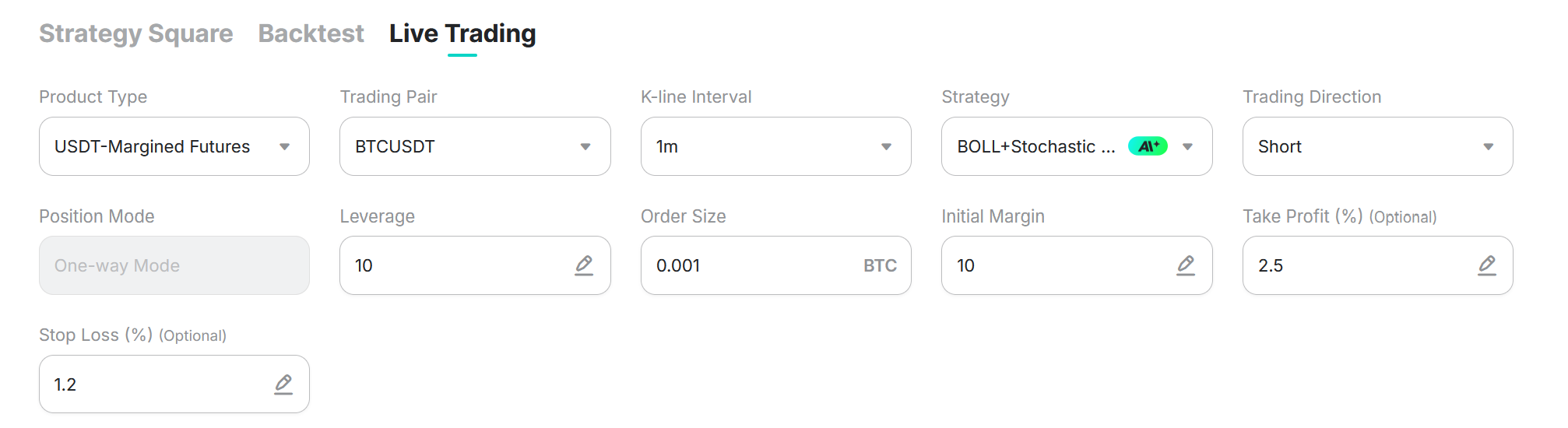Click the Leverage edit pencil icon
Screen dimensions: 1568x428
584,265
